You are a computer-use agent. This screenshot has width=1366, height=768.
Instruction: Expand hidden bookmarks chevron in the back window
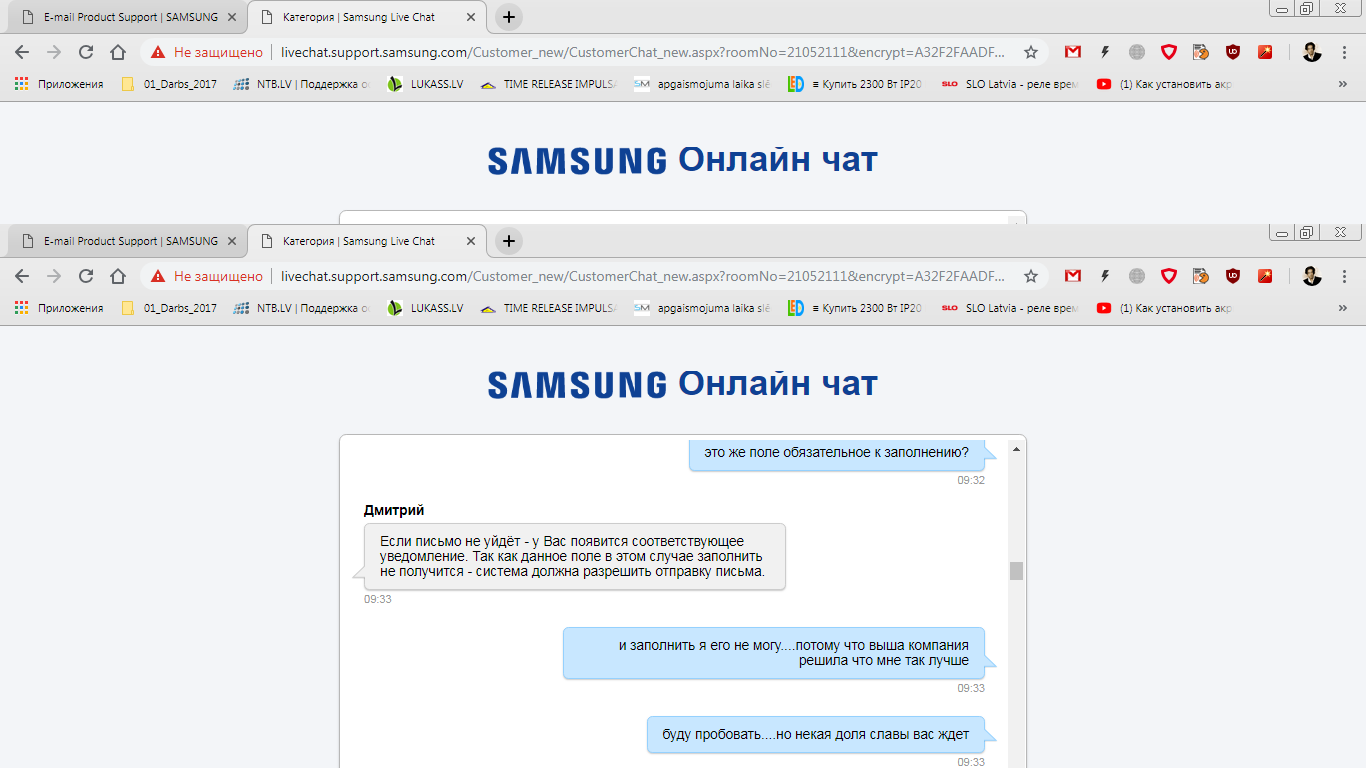(1342, 84)
